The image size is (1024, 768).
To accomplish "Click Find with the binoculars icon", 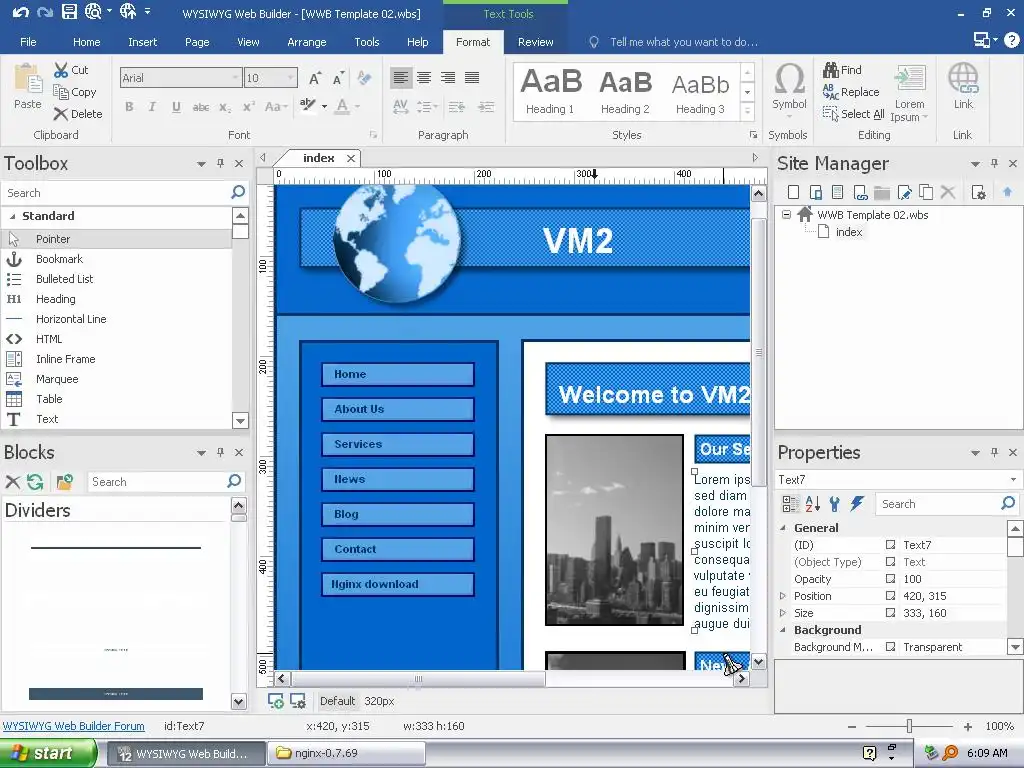I will click(842, 70).
